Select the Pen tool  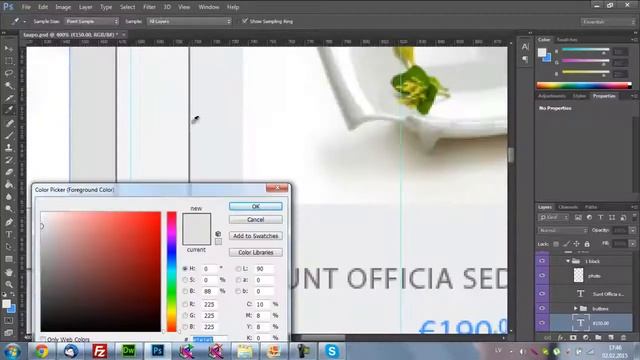[x=9, y=222]
